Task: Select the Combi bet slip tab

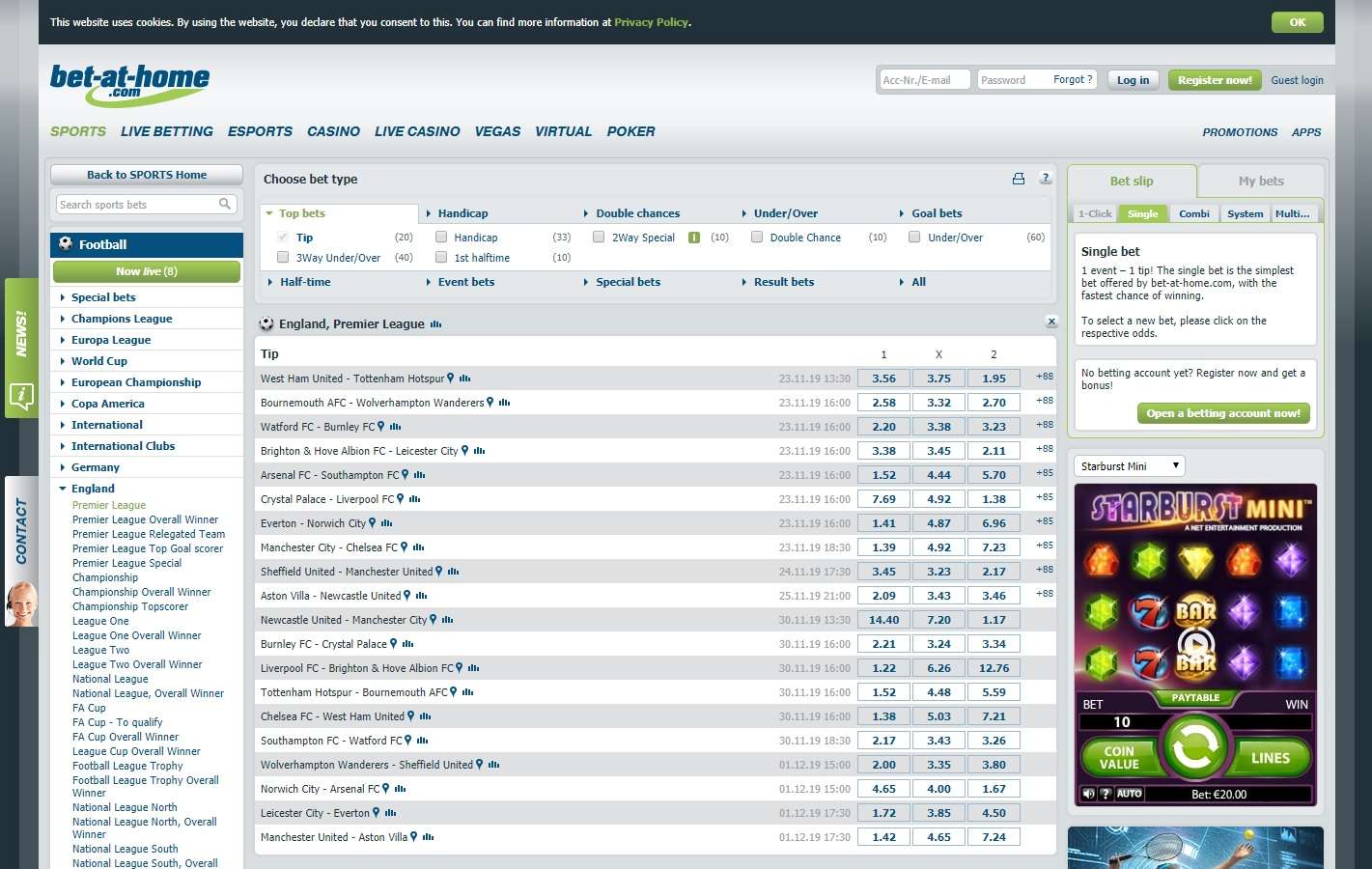Action: (1194, 213)
